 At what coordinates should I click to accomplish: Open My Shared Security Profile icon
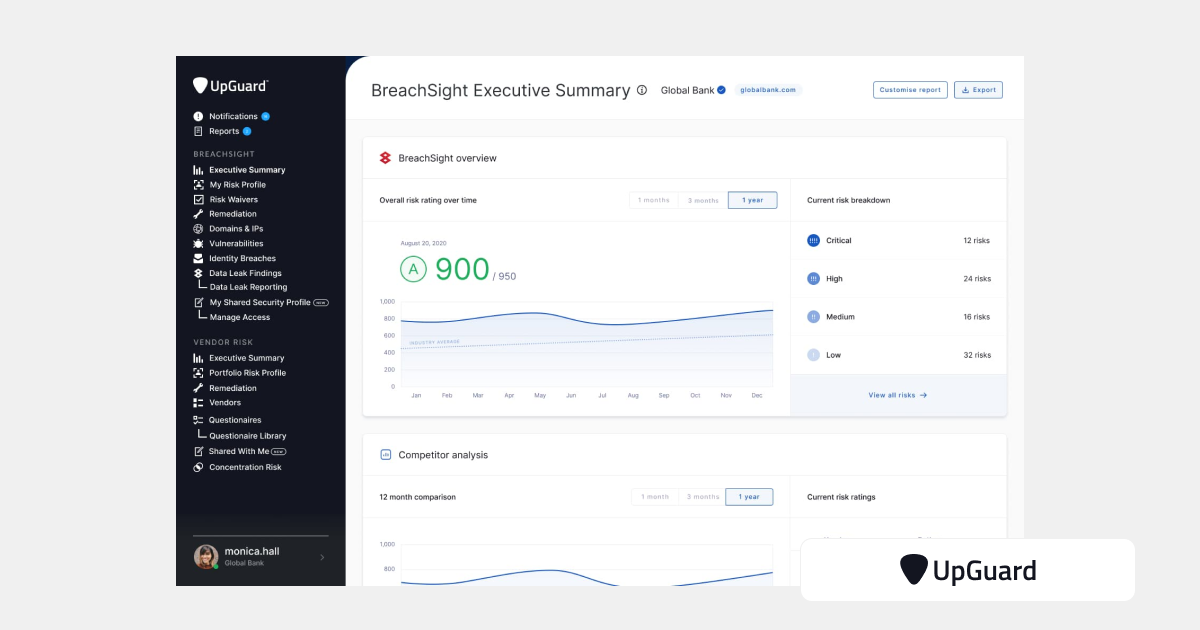(198, 302)
